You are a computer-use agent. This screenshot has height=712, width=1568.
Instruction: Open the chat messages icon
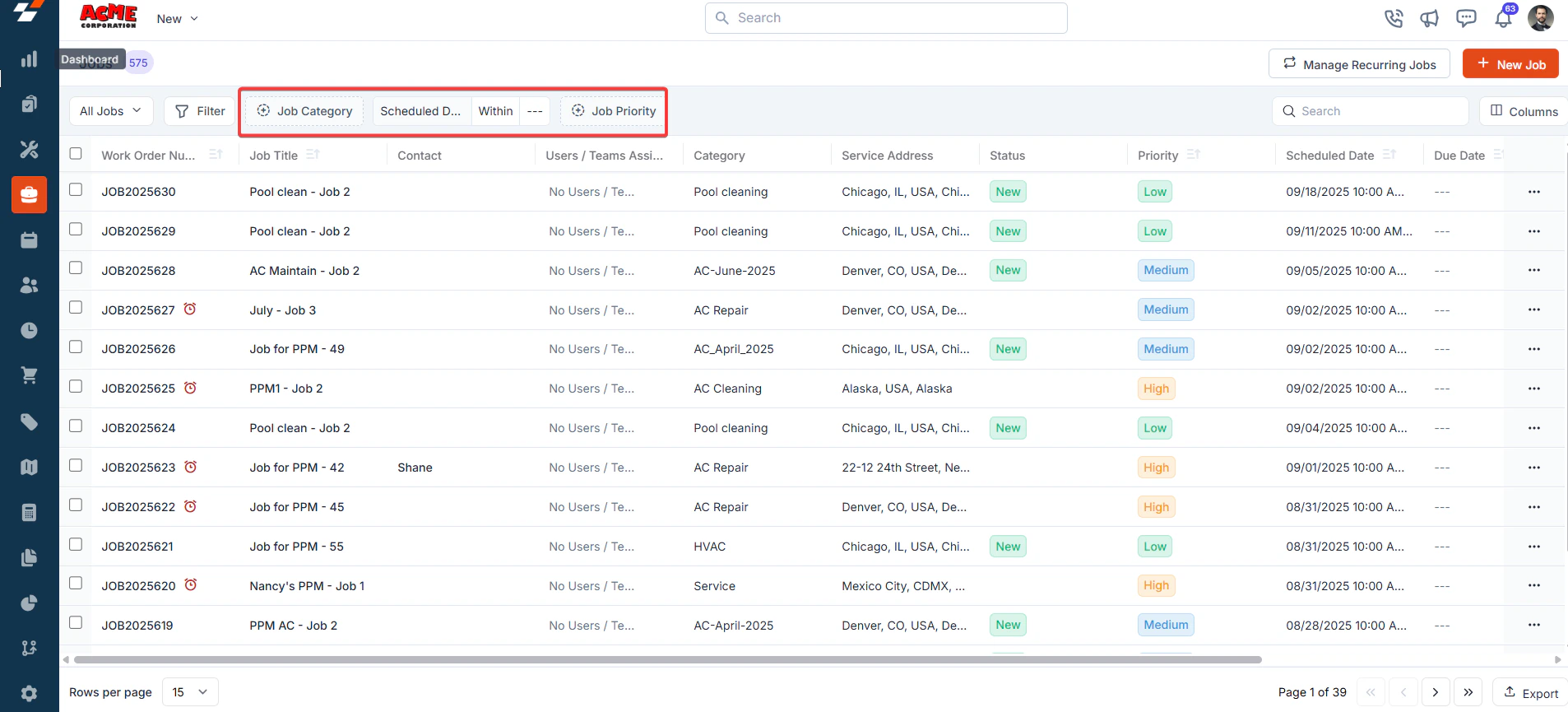[x=1466, y=18]
